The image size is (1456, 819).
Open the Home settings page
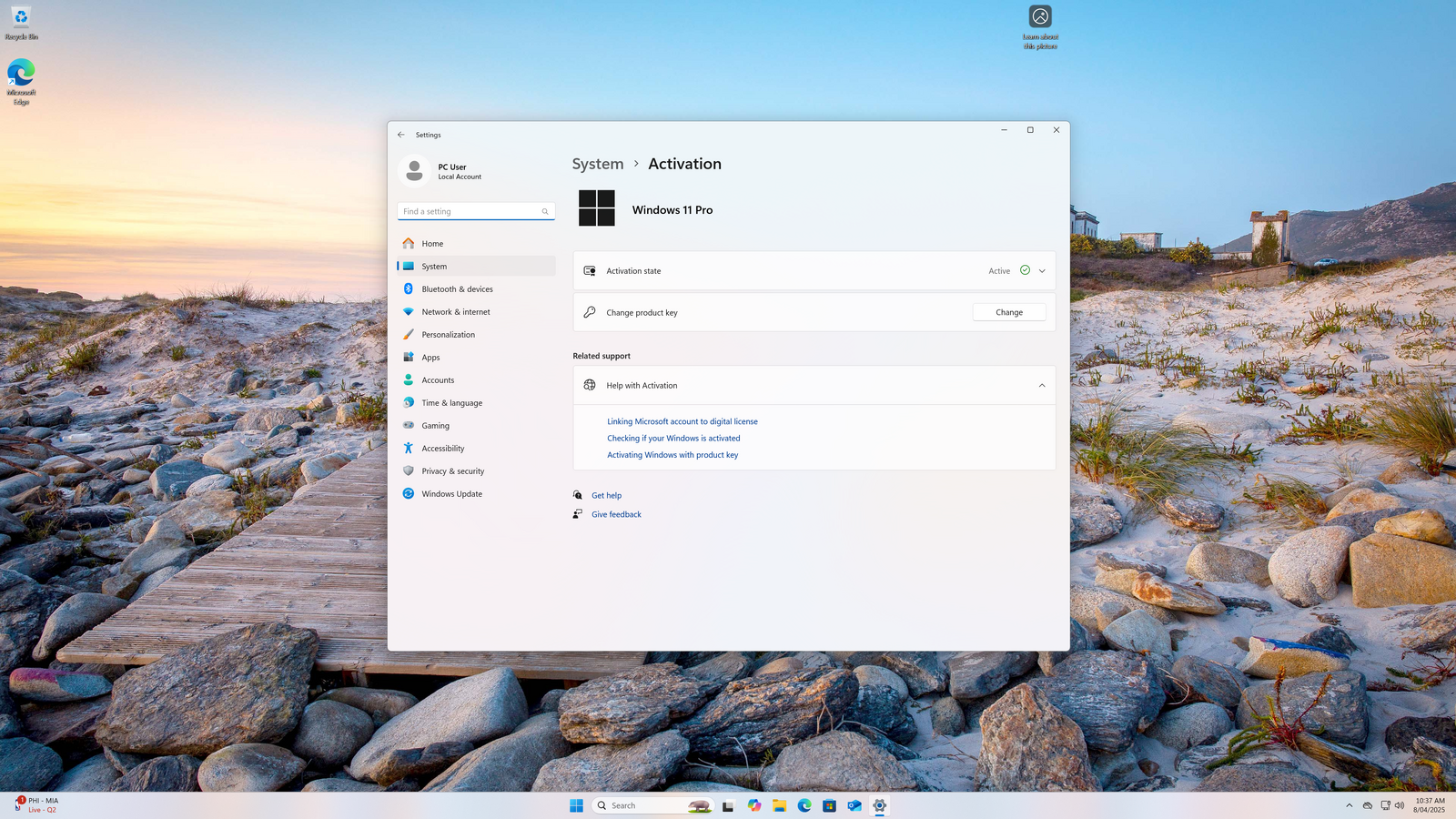pyautogui.click(x=476, y=243)
